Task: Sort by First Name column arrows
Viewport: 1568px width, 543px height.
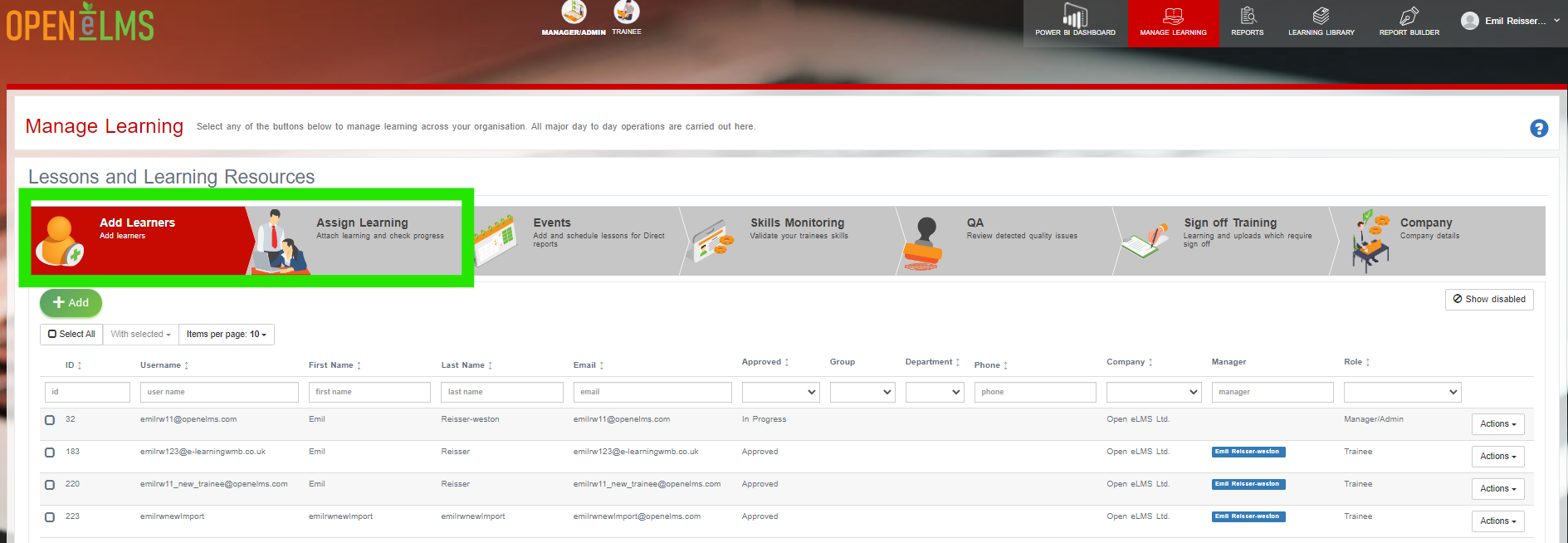Action: [359, 365]
